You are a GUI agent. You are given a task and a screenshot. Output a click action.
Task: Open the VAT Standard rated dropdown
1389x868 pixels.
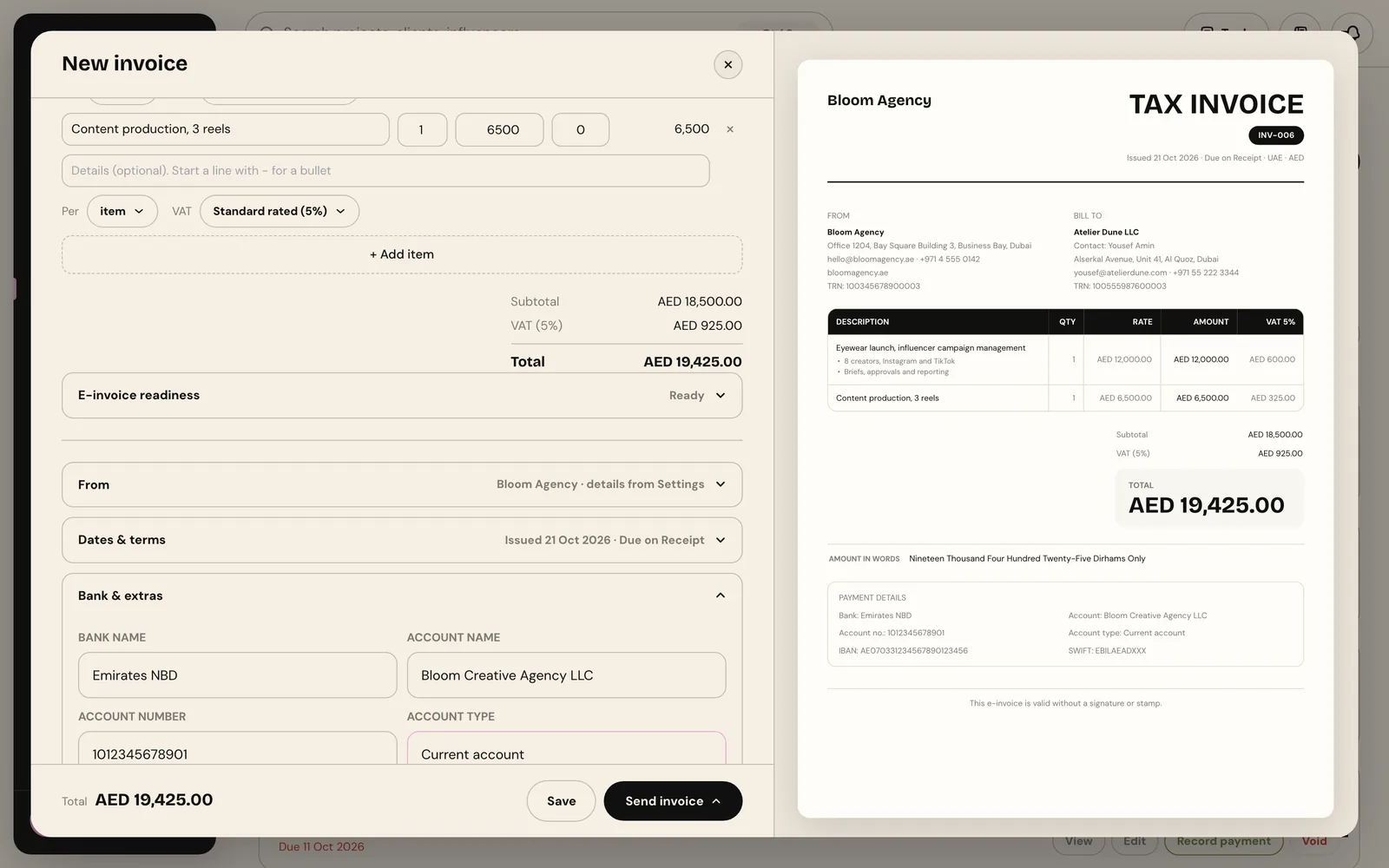280,211
